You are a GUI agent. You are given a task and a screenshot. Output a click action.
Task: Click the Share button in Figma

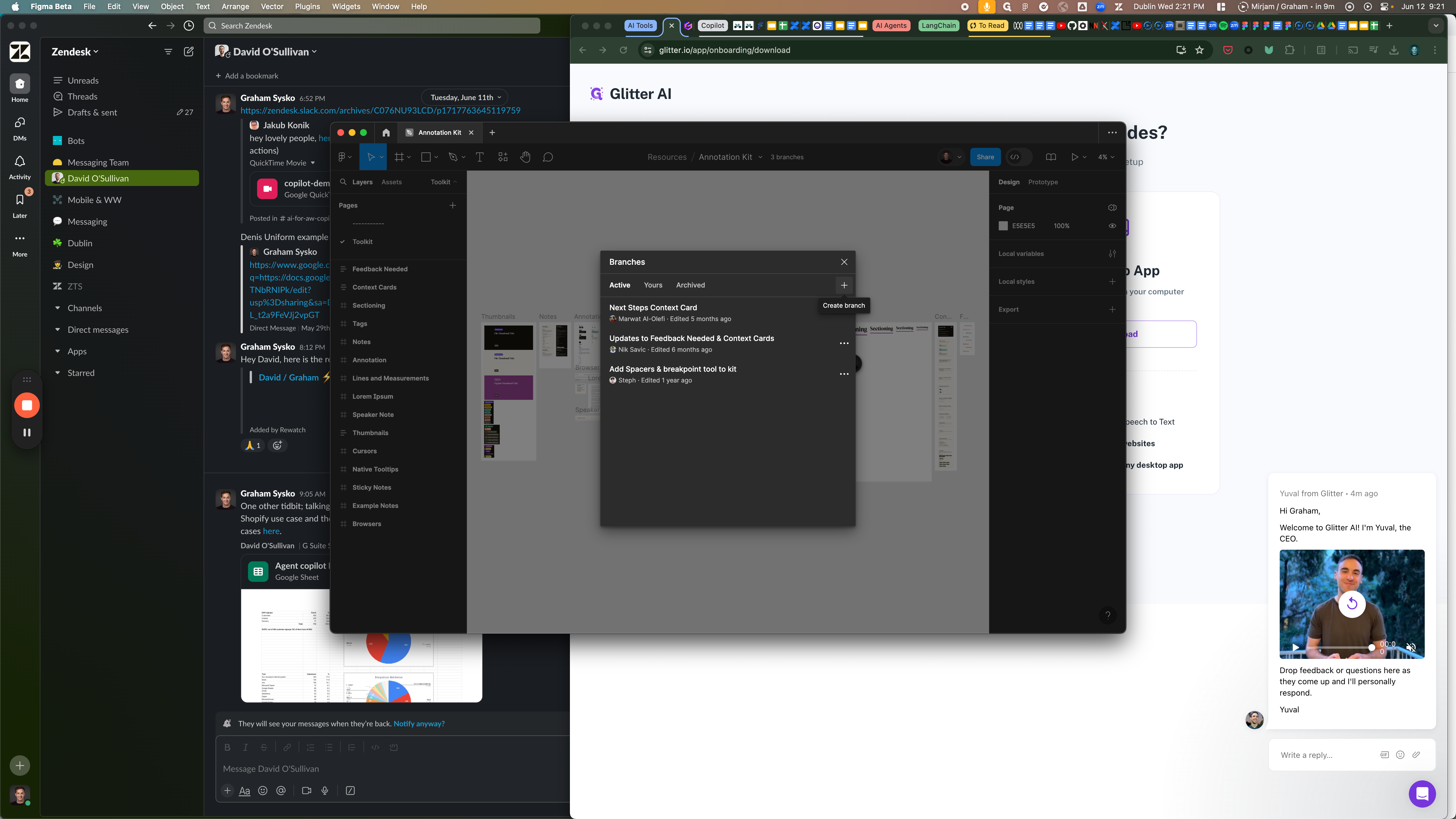click(x=985, y=157)
